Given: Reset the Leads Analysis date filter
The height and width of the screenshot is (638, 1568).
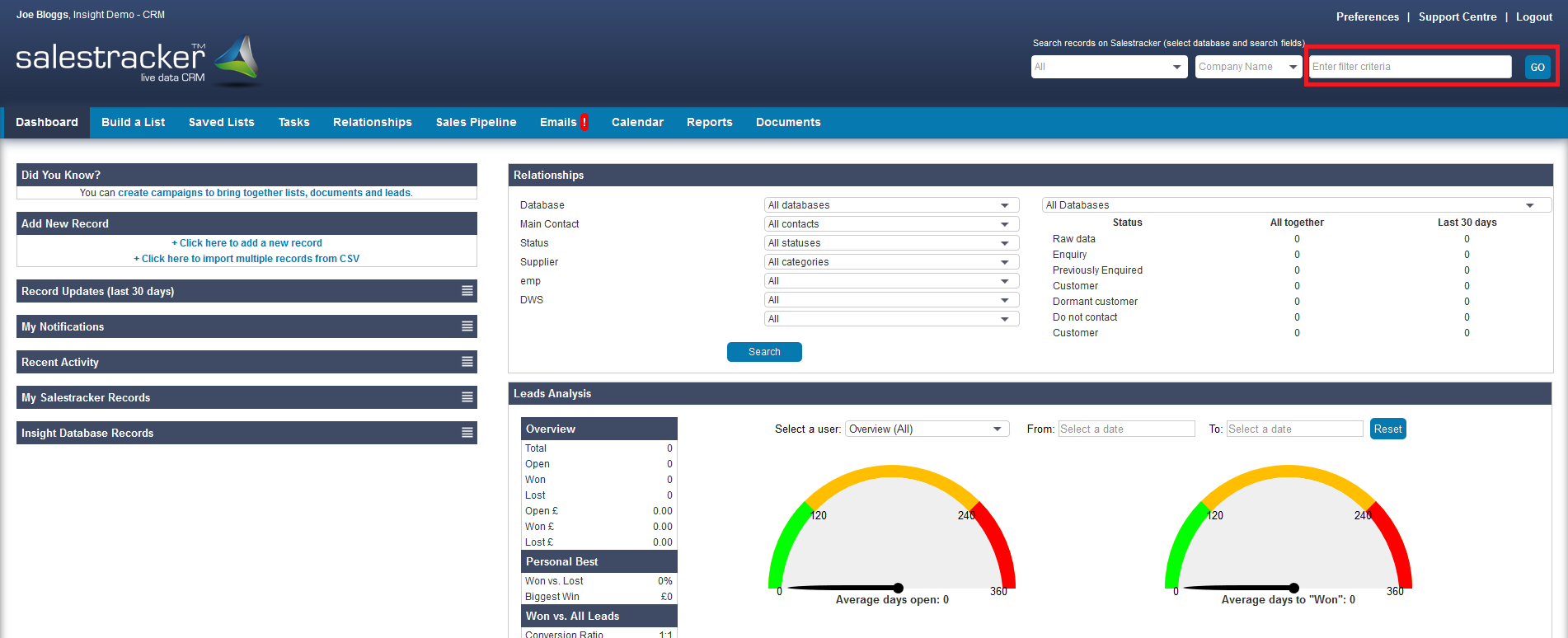Looking at the screenshot, I should (x=1387, y=429).
